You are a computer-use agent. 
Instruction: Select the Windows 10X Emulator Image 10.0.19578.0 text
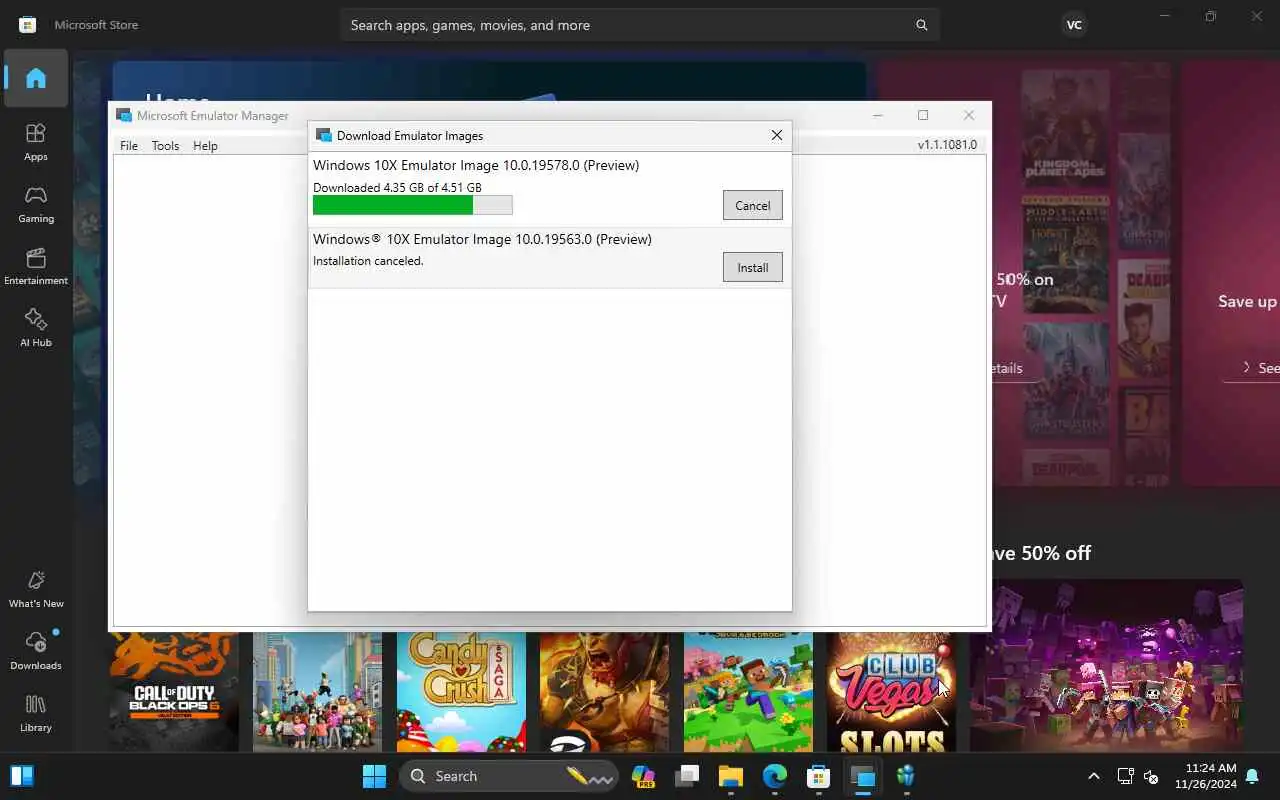pos(476,165)
